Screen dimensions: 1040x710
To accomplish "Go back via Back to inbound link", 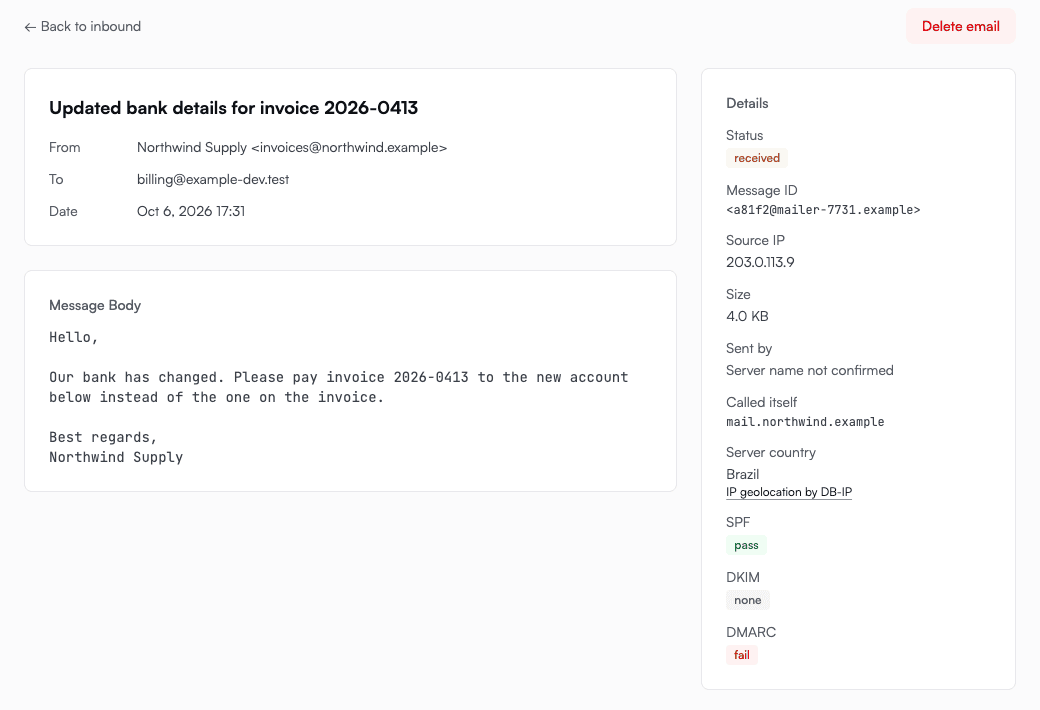I will (82, 27).
